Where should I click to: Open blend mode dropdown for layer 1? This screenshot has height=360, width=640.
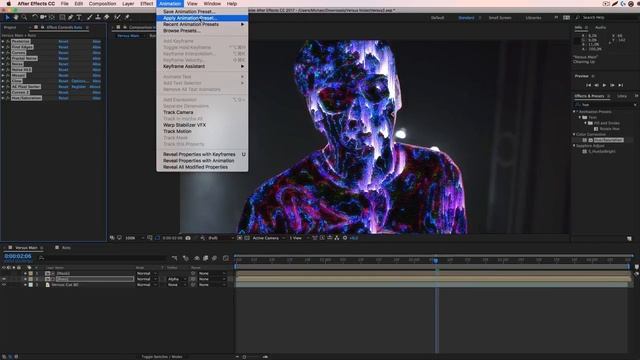click(x=147, y=273)
